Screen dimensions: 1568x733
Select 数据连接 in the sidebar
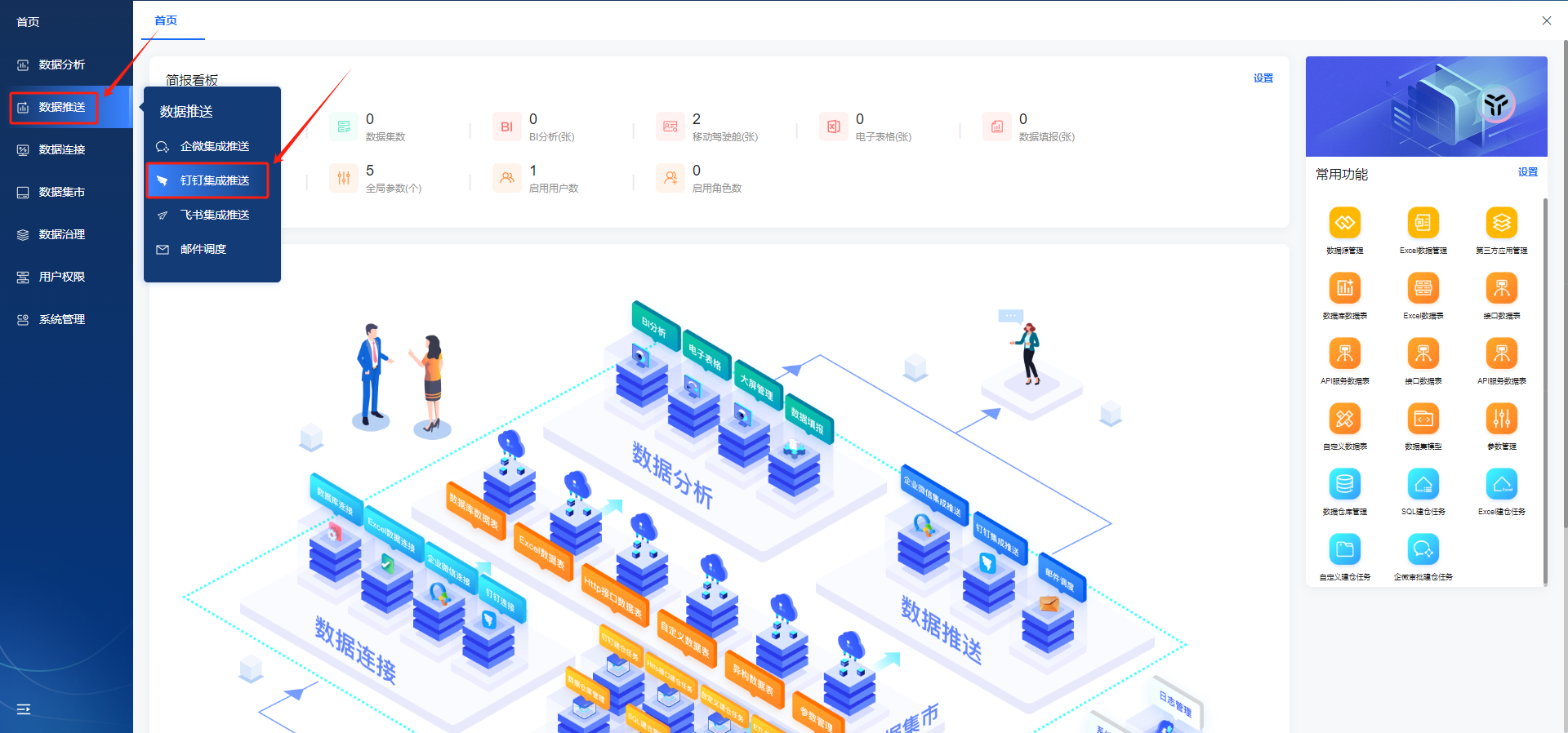(65, 149)
